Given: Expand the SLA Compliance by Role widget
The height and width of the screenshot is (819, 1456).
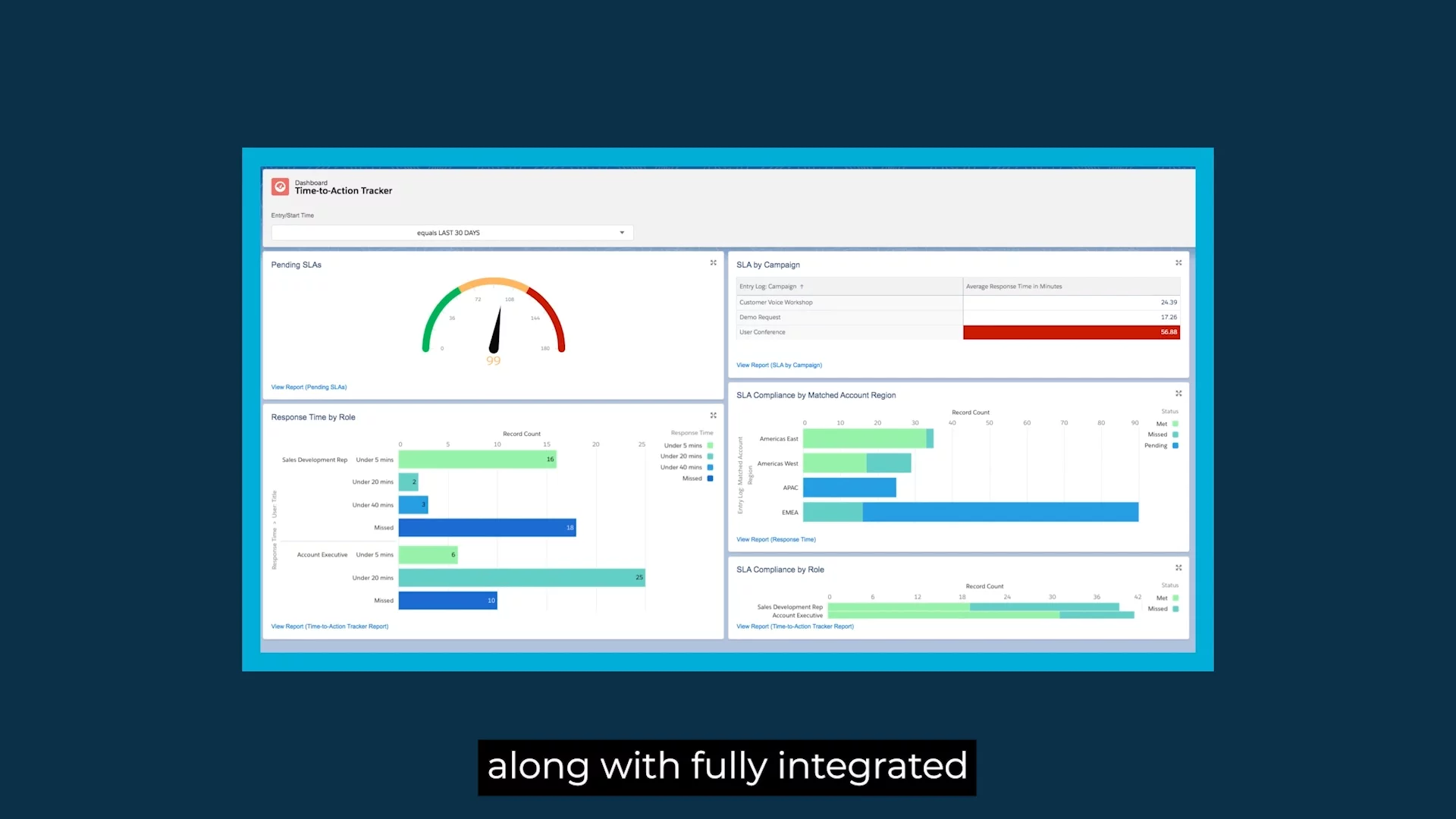Looking at the screenshot, I should [1178, 568].
